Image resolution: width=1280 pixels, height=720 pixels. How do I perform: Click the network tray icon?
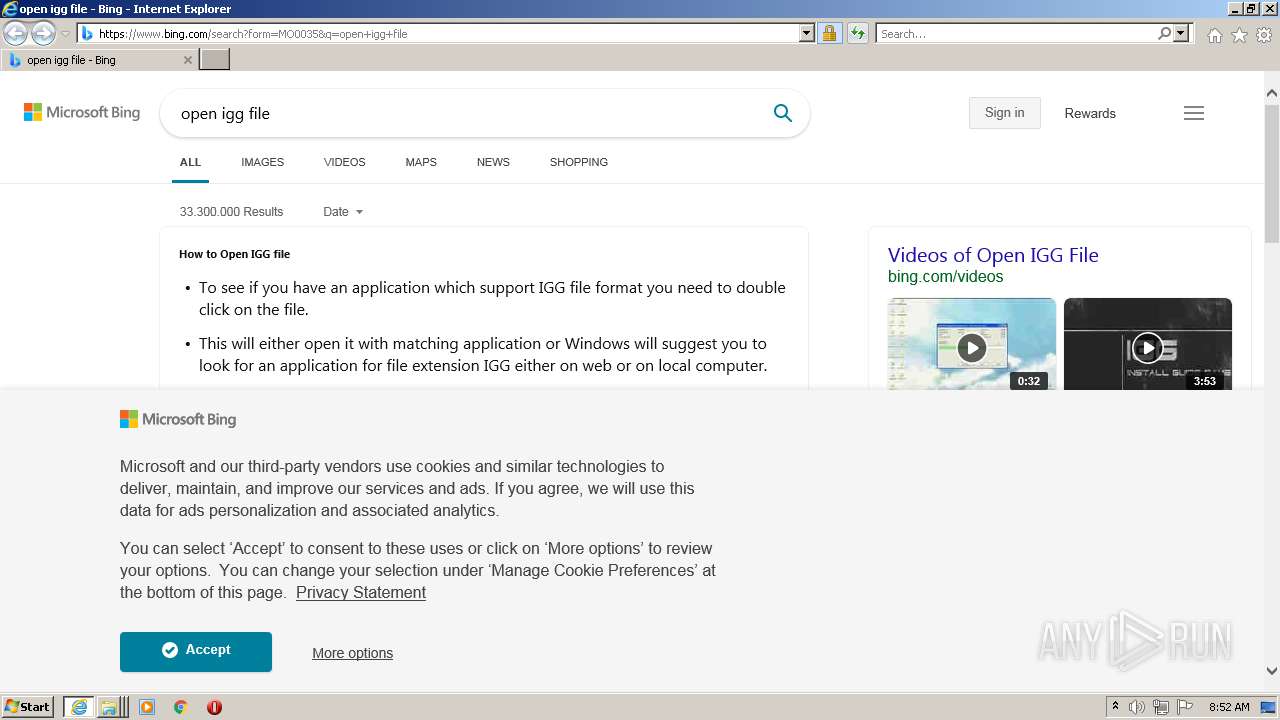(x=1161, y=707)
